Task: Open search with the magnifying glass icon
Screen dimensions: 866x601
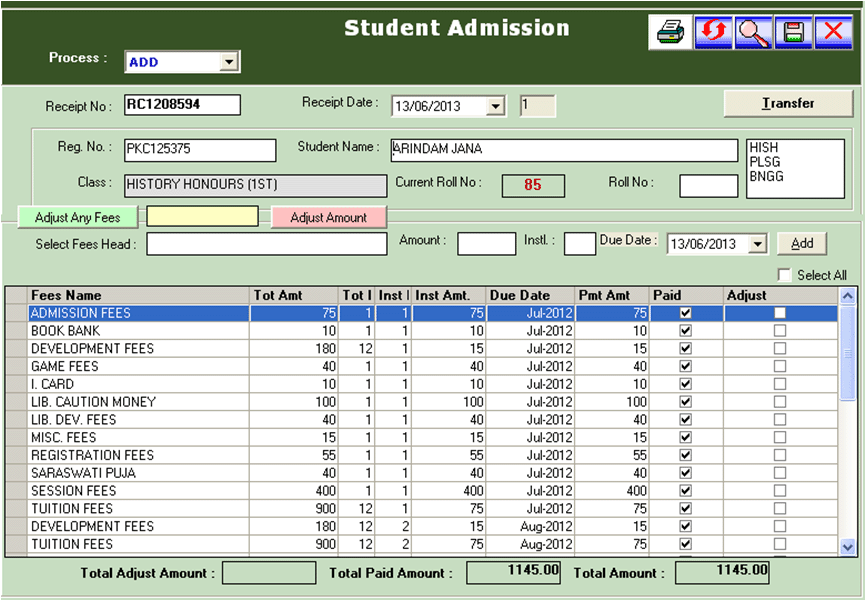Action: point(753,32)
